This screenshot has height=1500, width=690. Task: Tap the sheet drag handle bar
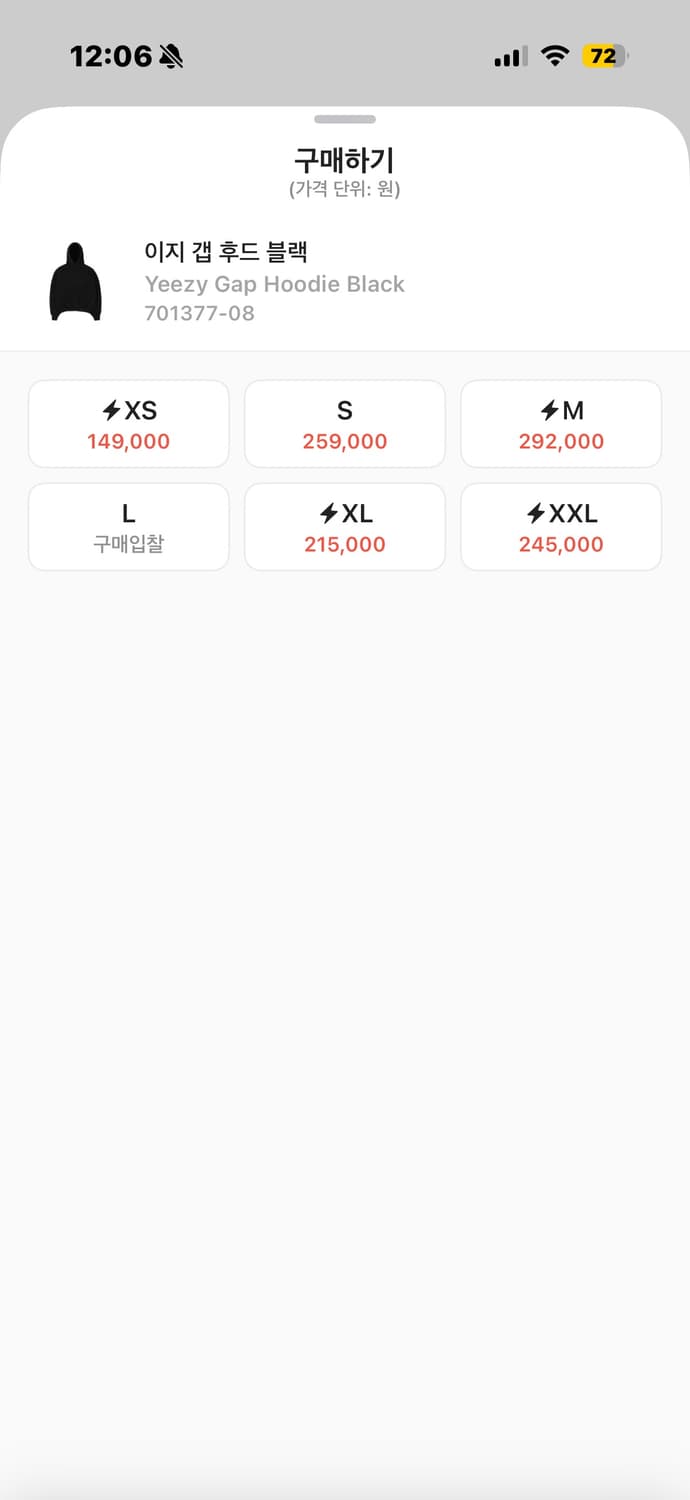pos(345,119)
